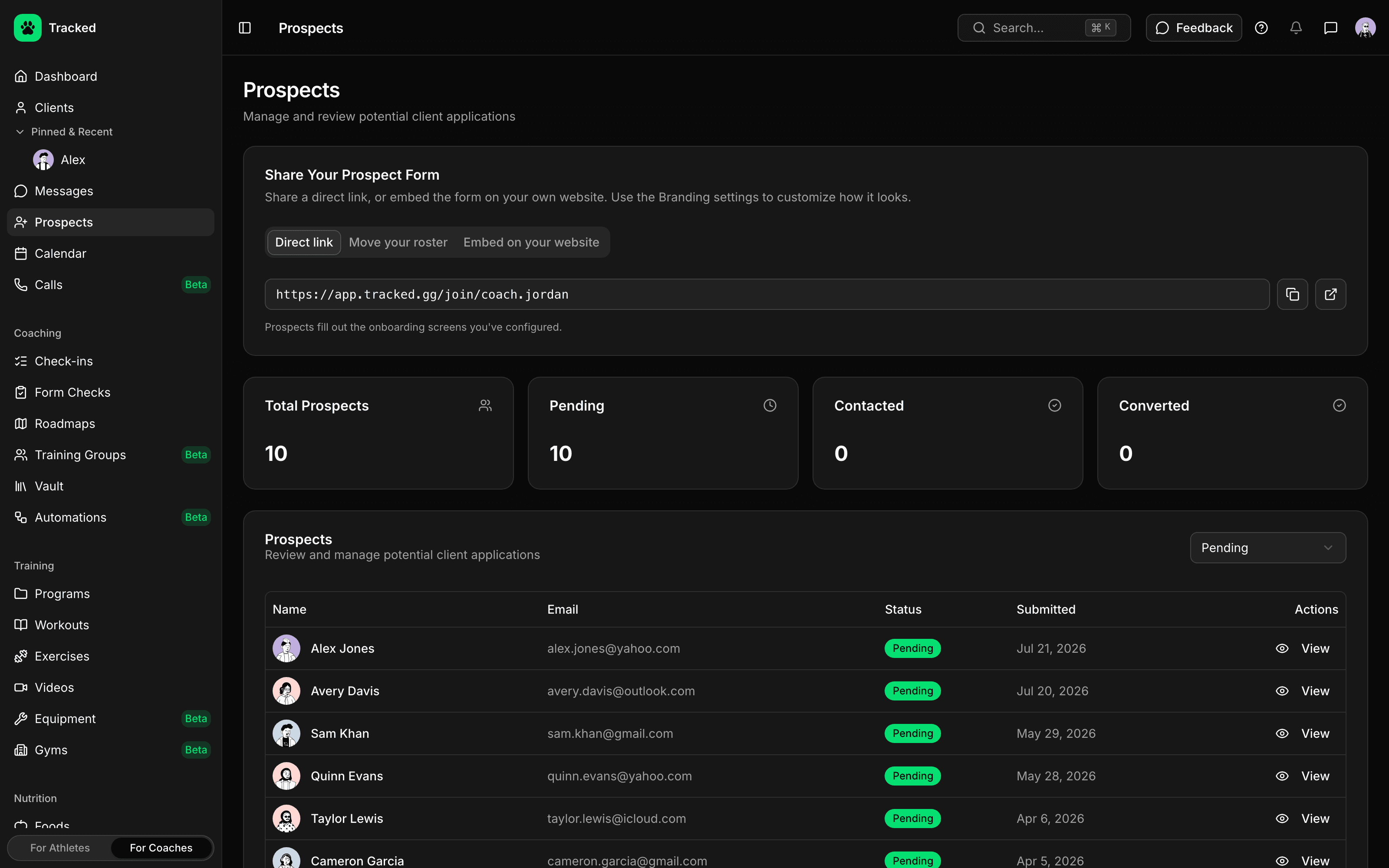Click Avery Davis avatar thumbnail

pos(286,691)
